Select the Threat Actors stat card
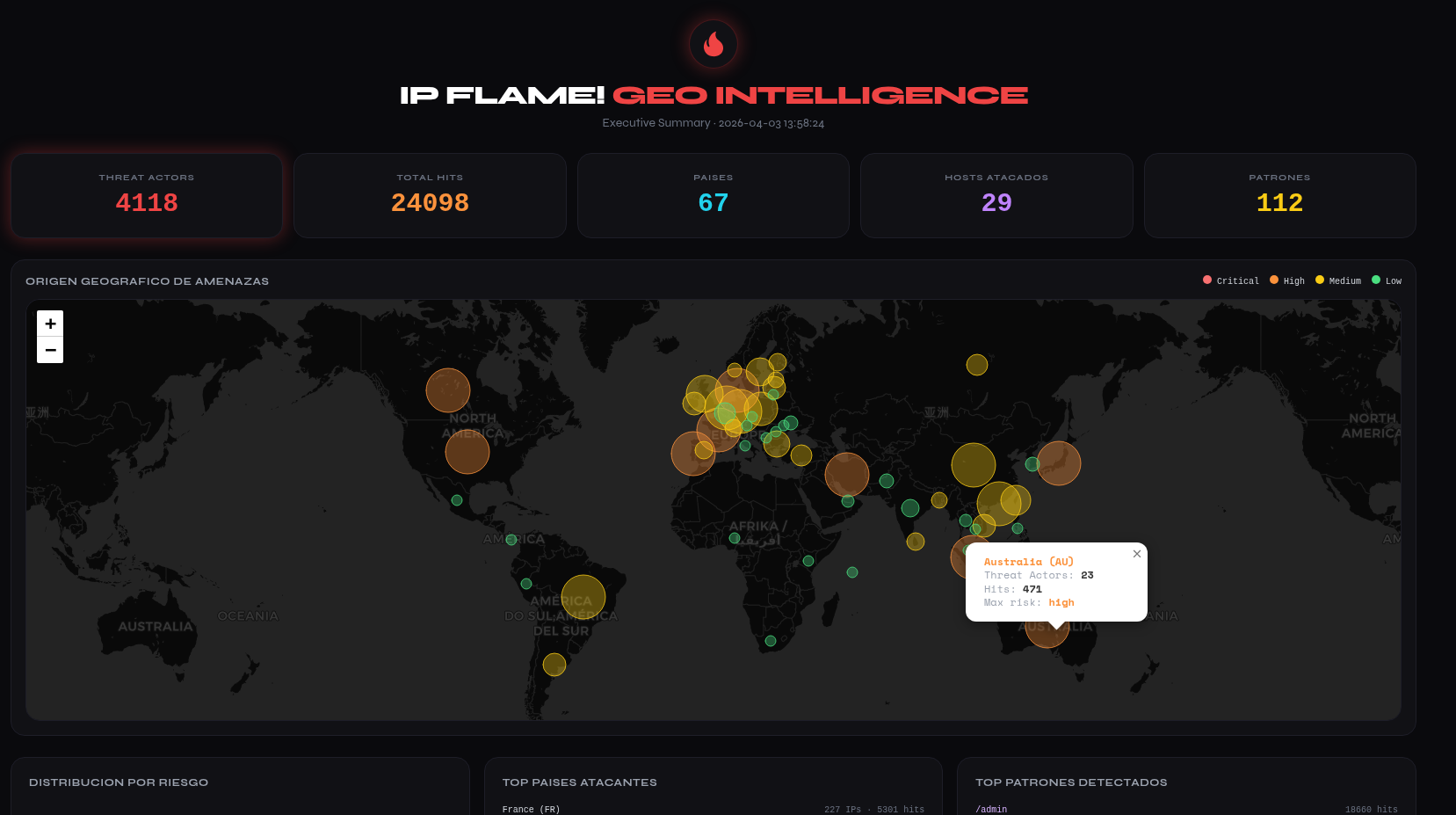 click(146, 195)
